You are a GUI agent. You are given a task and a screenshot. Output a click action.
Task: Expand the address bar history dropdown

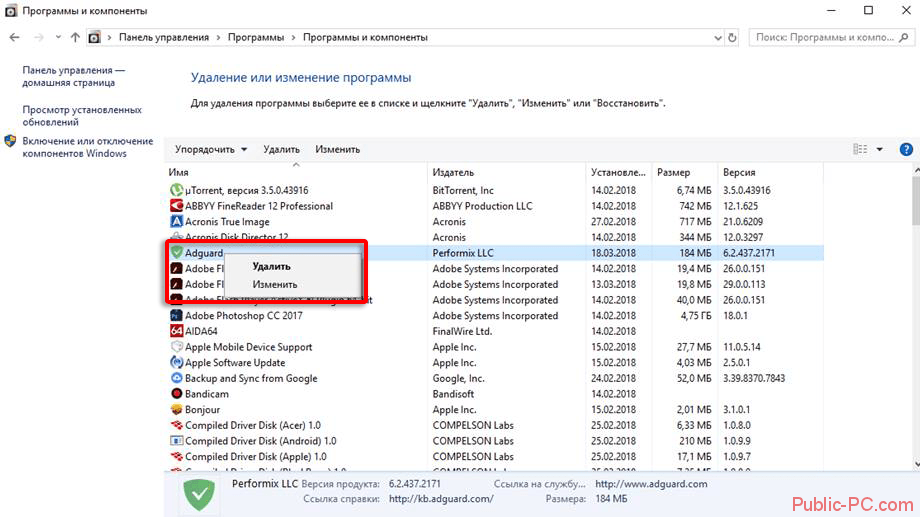(714, 37)
